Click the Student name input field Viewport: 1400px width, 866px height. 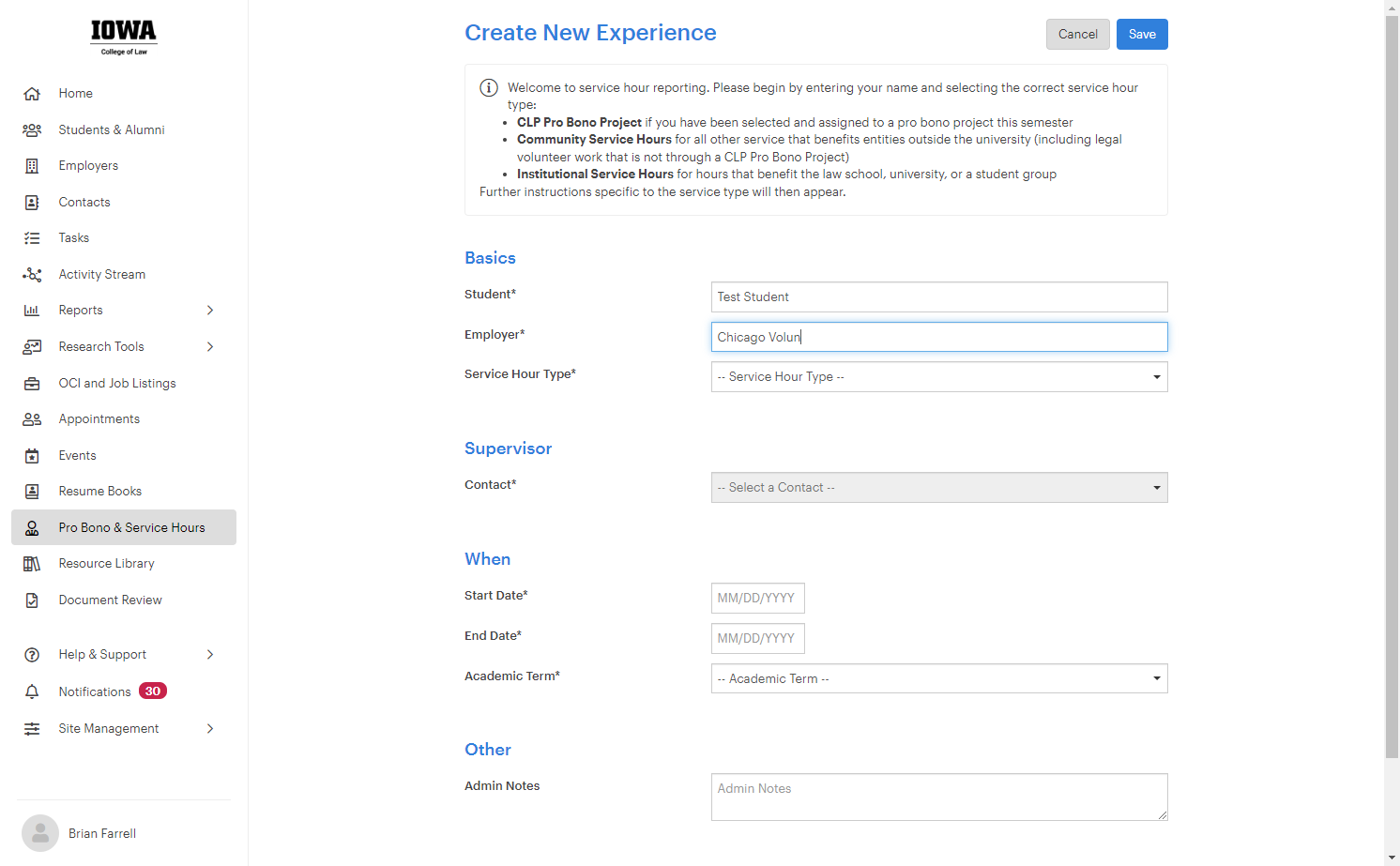[x=939, y=297]
